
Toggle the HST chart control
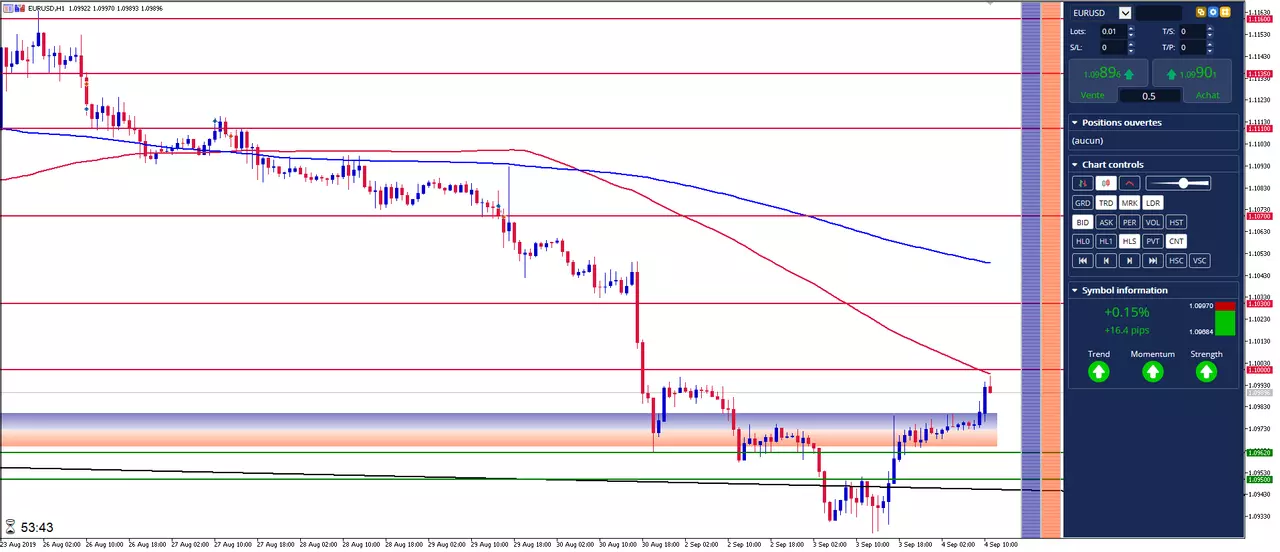click(x=1177, y=222)
